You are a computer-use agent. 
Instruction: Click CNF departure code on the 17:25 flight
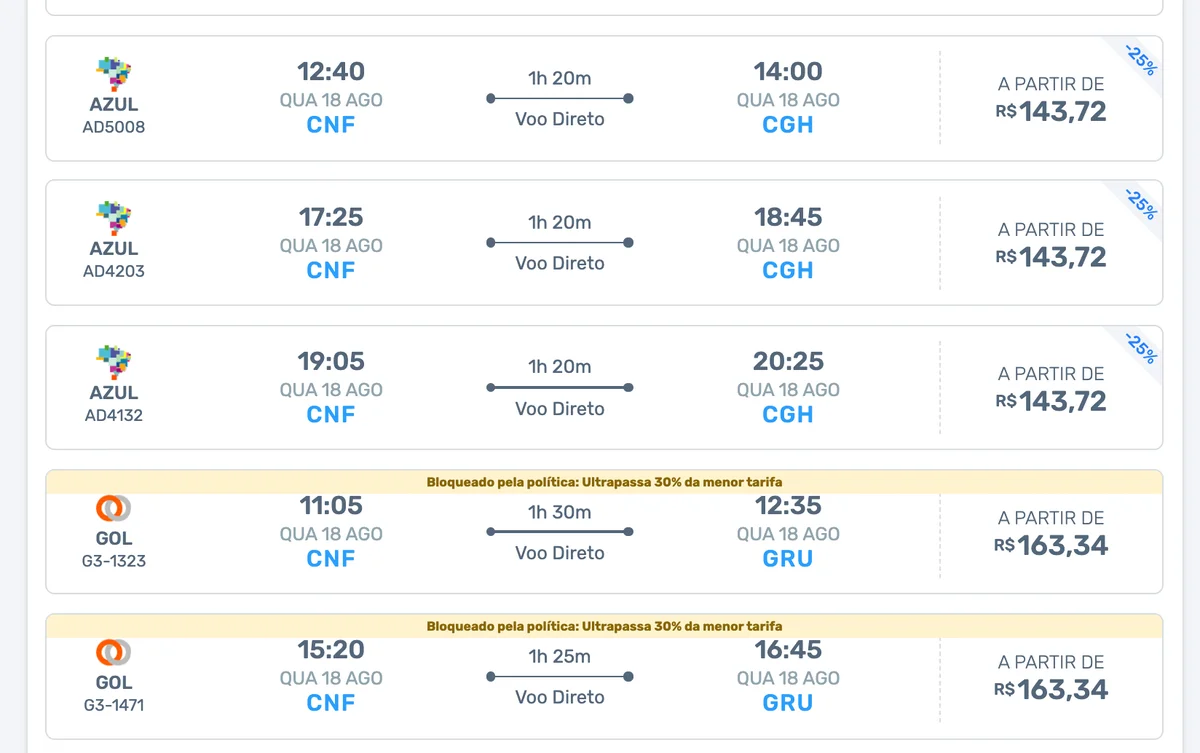tap(331, 270)
